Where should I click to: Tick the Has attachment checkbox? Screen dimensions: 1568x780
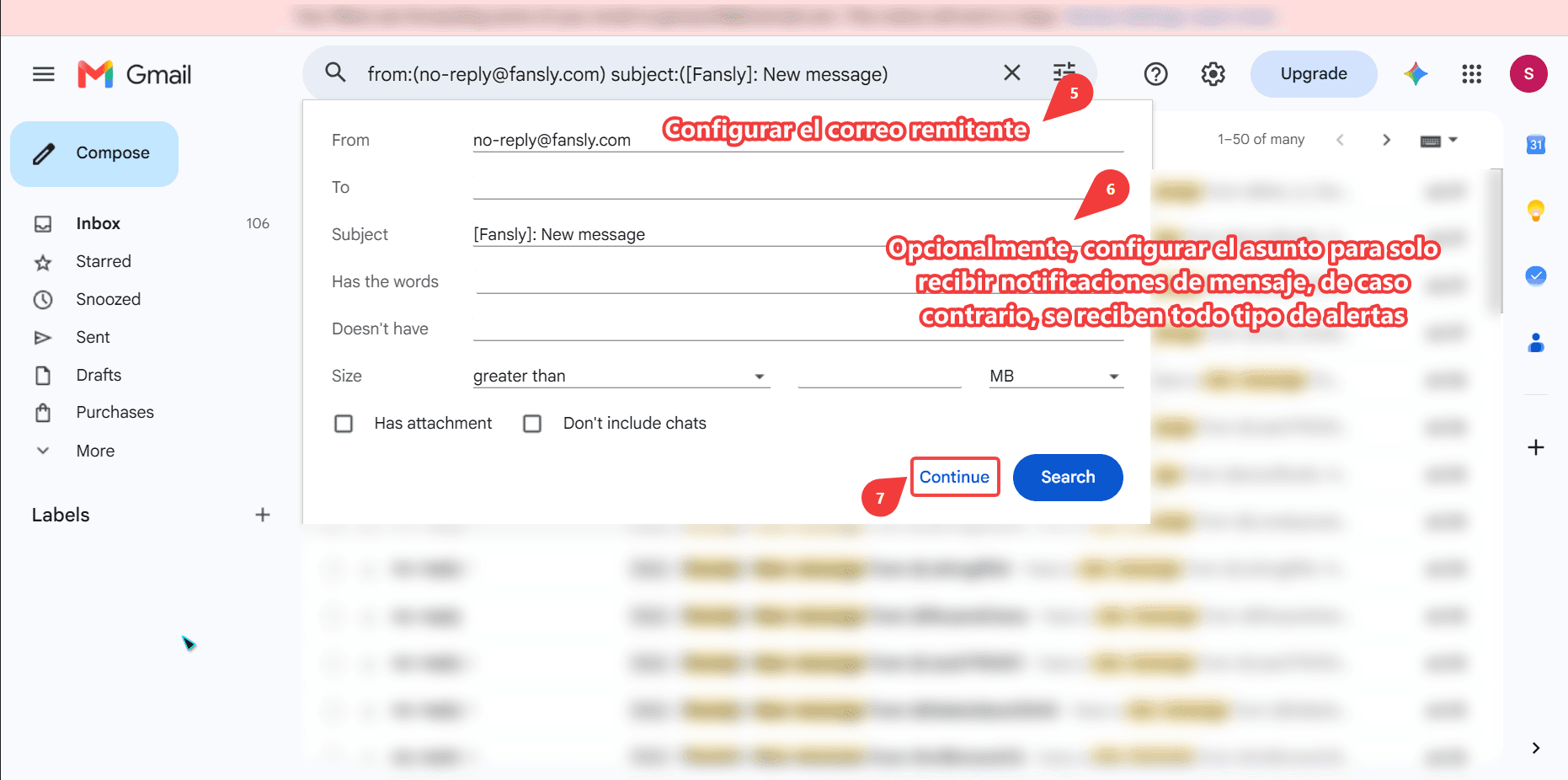pyautogui.click(x=344, y=424)
